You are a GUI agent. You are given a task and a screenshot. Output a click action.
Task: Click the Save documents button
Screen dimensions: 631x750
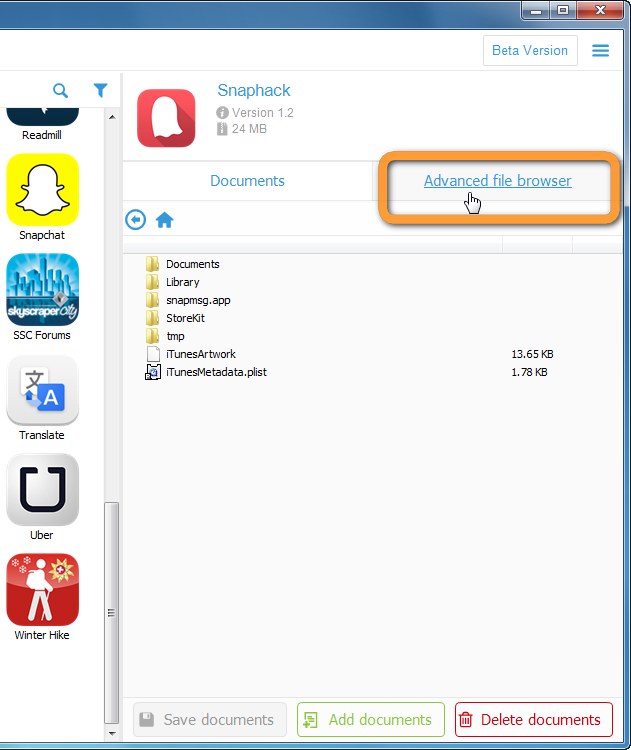[210, 719]
